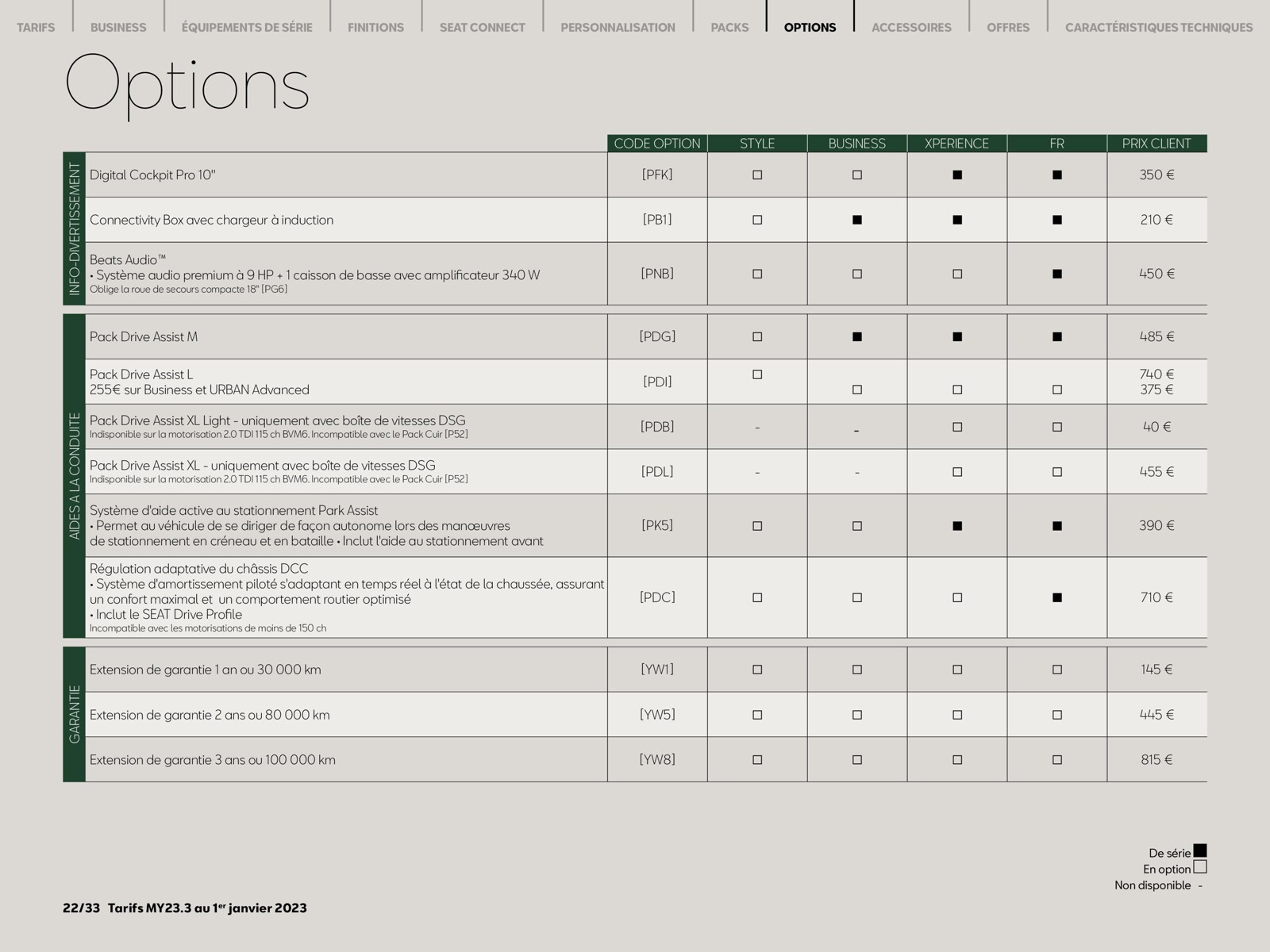Click Connectivity Box Business filled box
1270x952 pixels.
coord(857,220)
